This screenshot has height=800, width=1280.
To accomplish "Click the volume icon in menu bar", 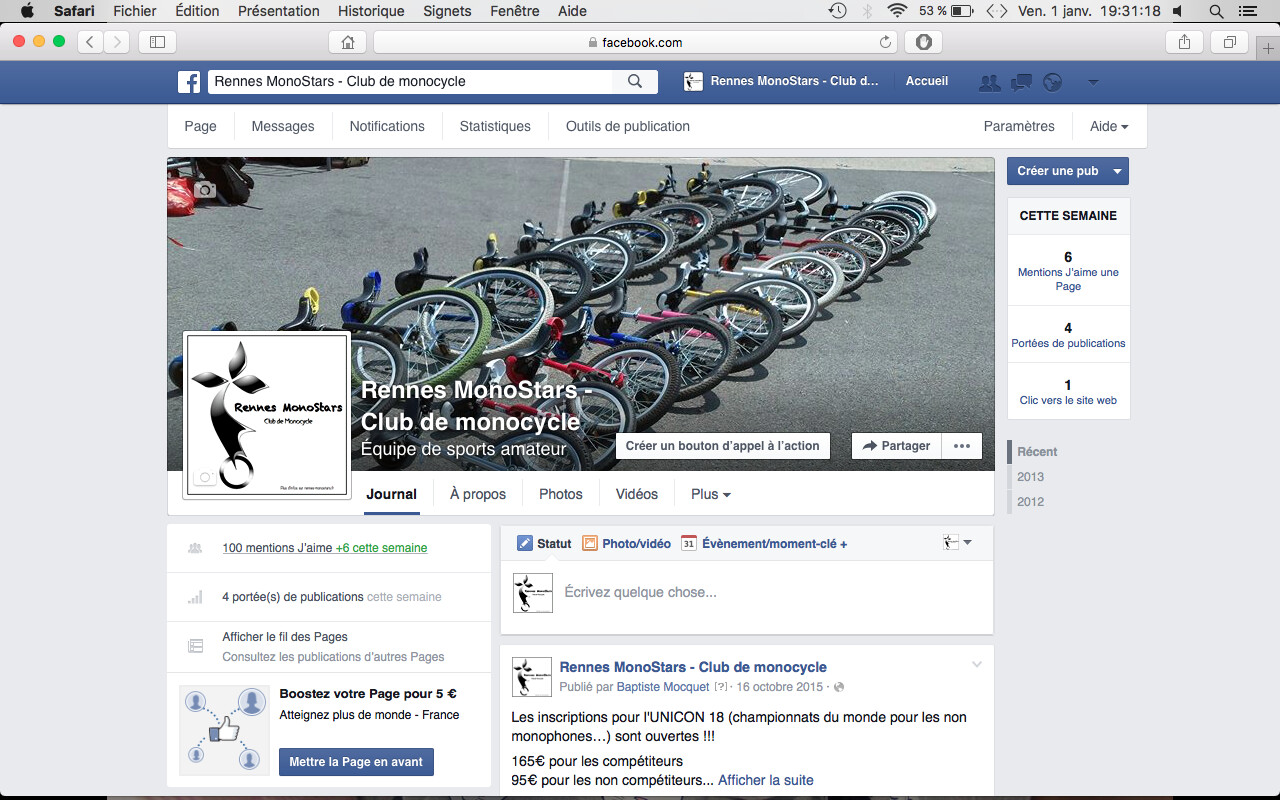I will 1179,11.
